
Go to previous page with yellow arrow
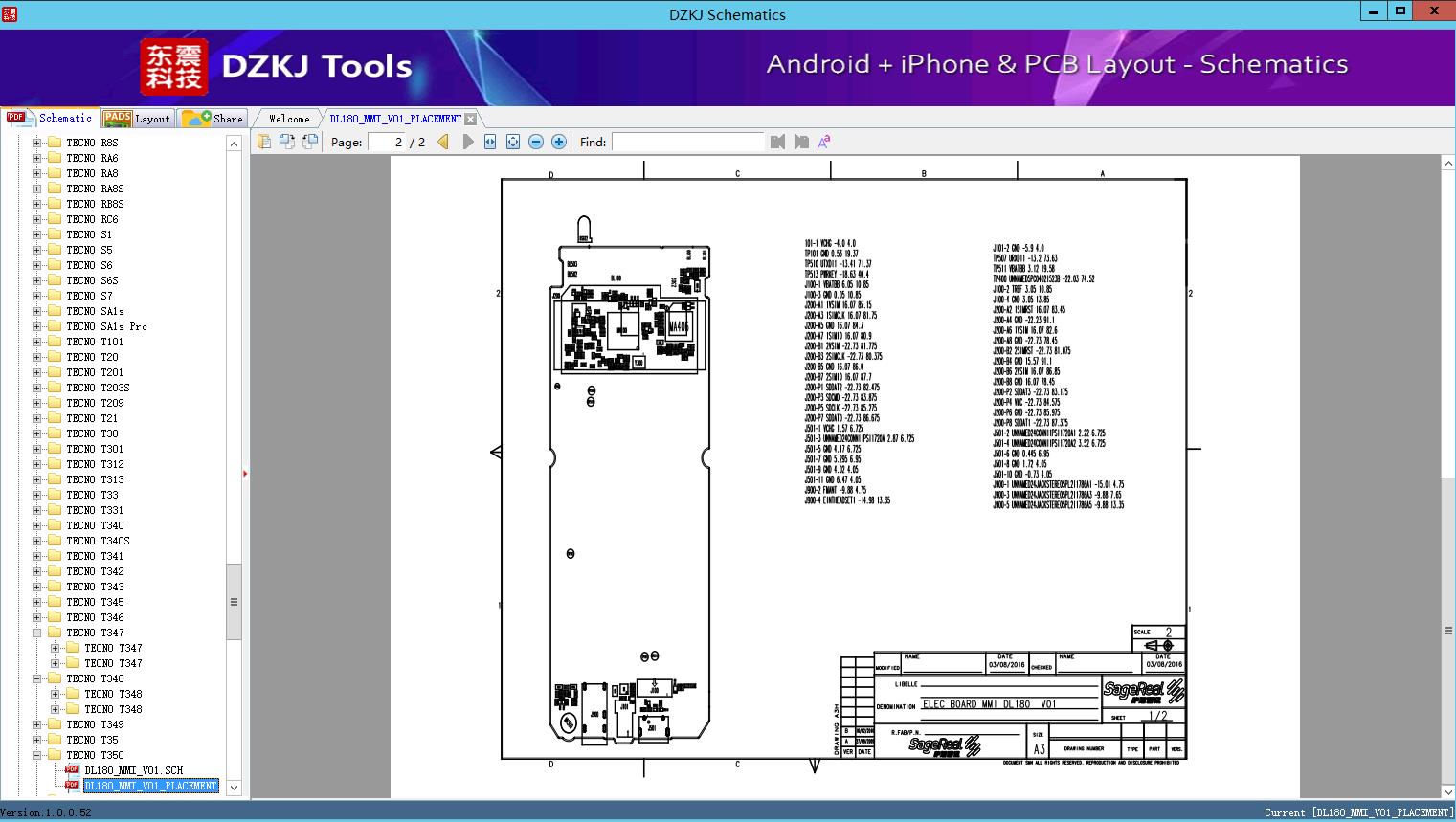[x=443, y=142]
